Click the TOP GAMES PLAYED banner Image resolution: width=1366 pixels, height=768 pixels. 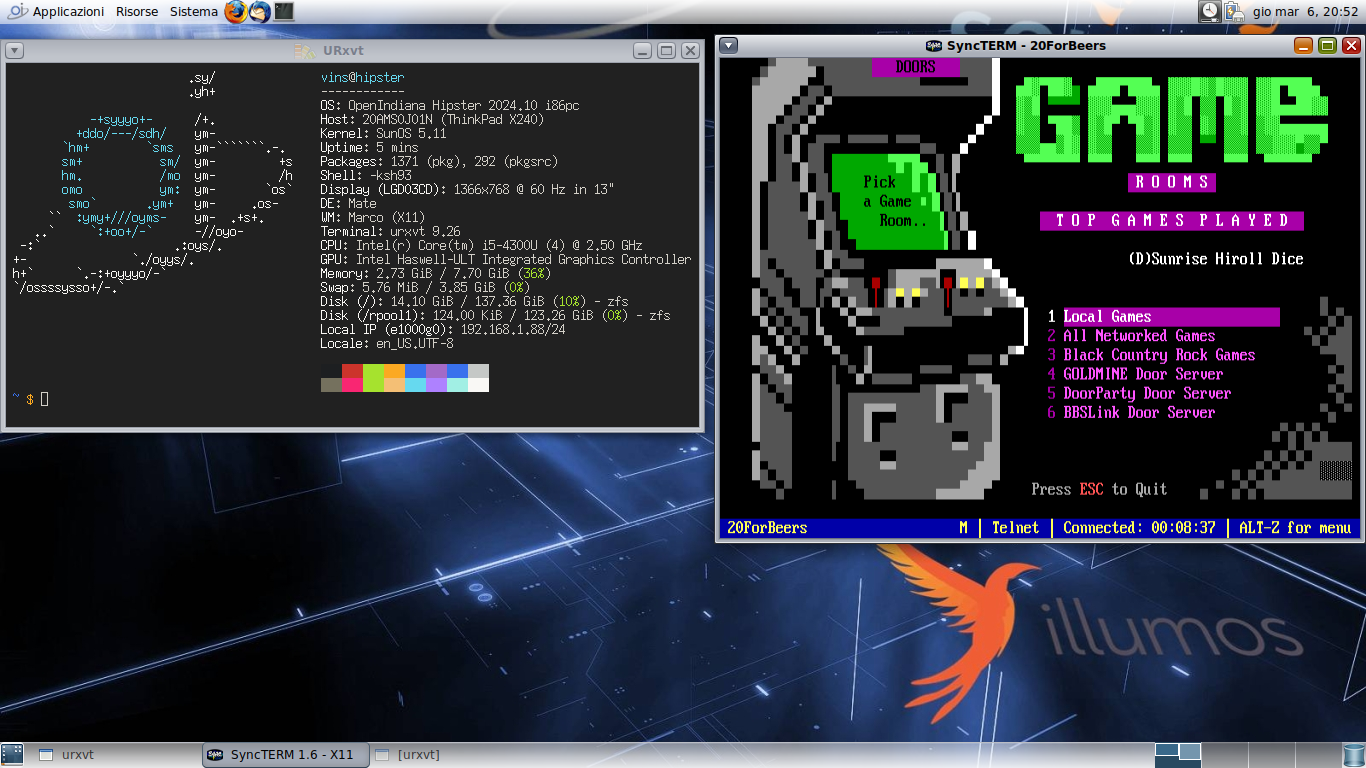click(1171, 221)
